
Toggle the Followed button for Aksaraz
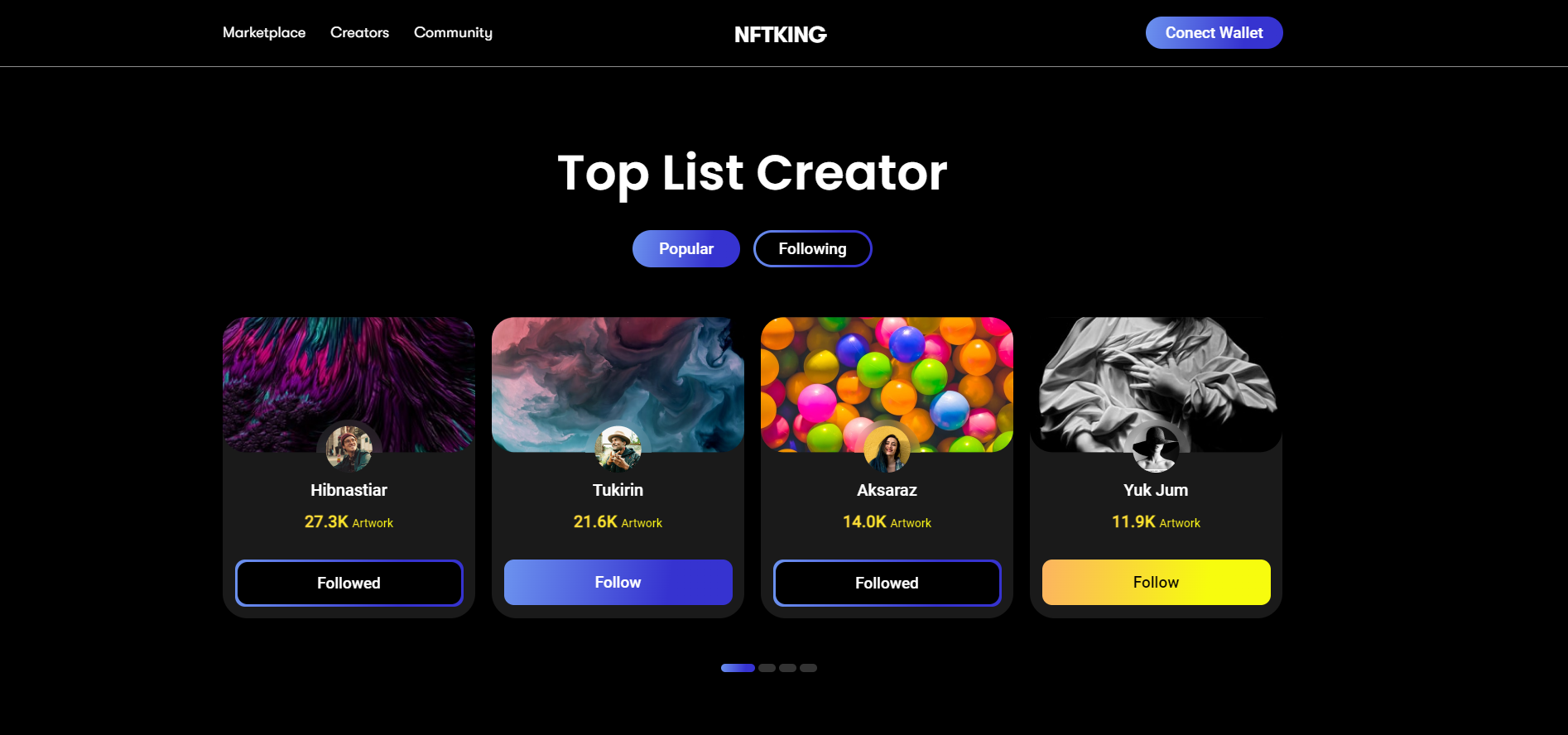(887, 583)
